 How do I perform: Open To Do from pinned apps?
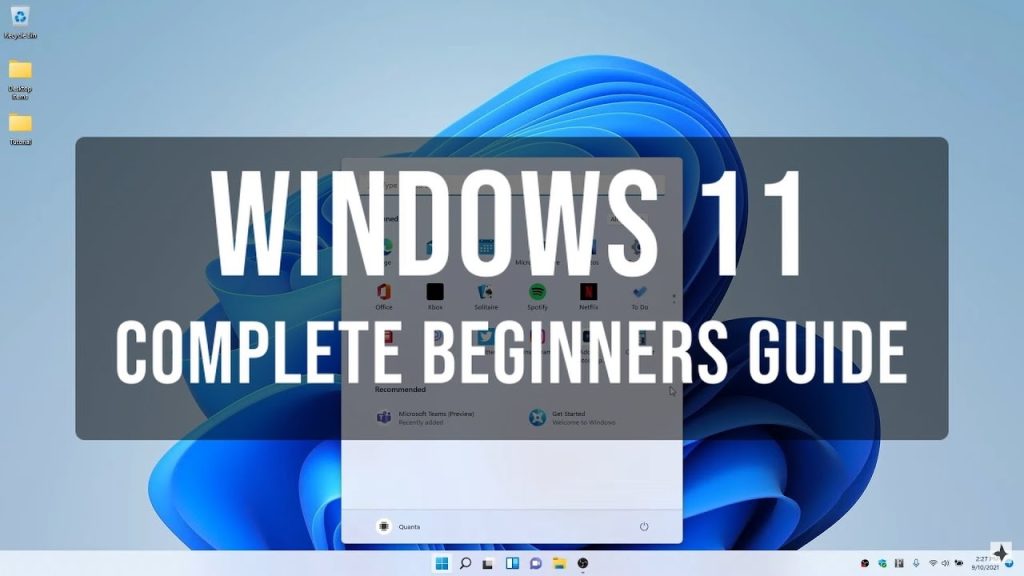point(639,292)
